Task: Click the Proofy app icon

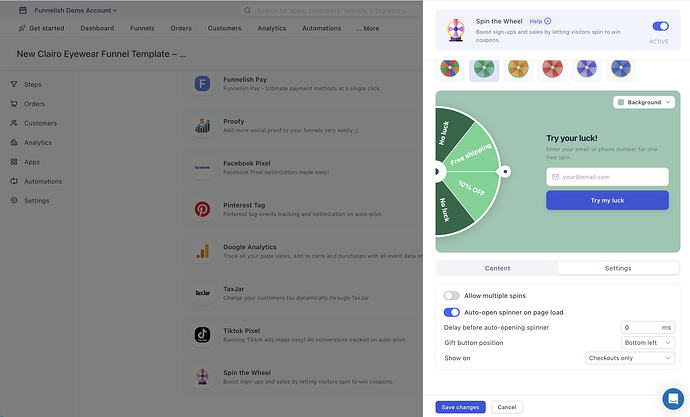Action: click(202, 126)
